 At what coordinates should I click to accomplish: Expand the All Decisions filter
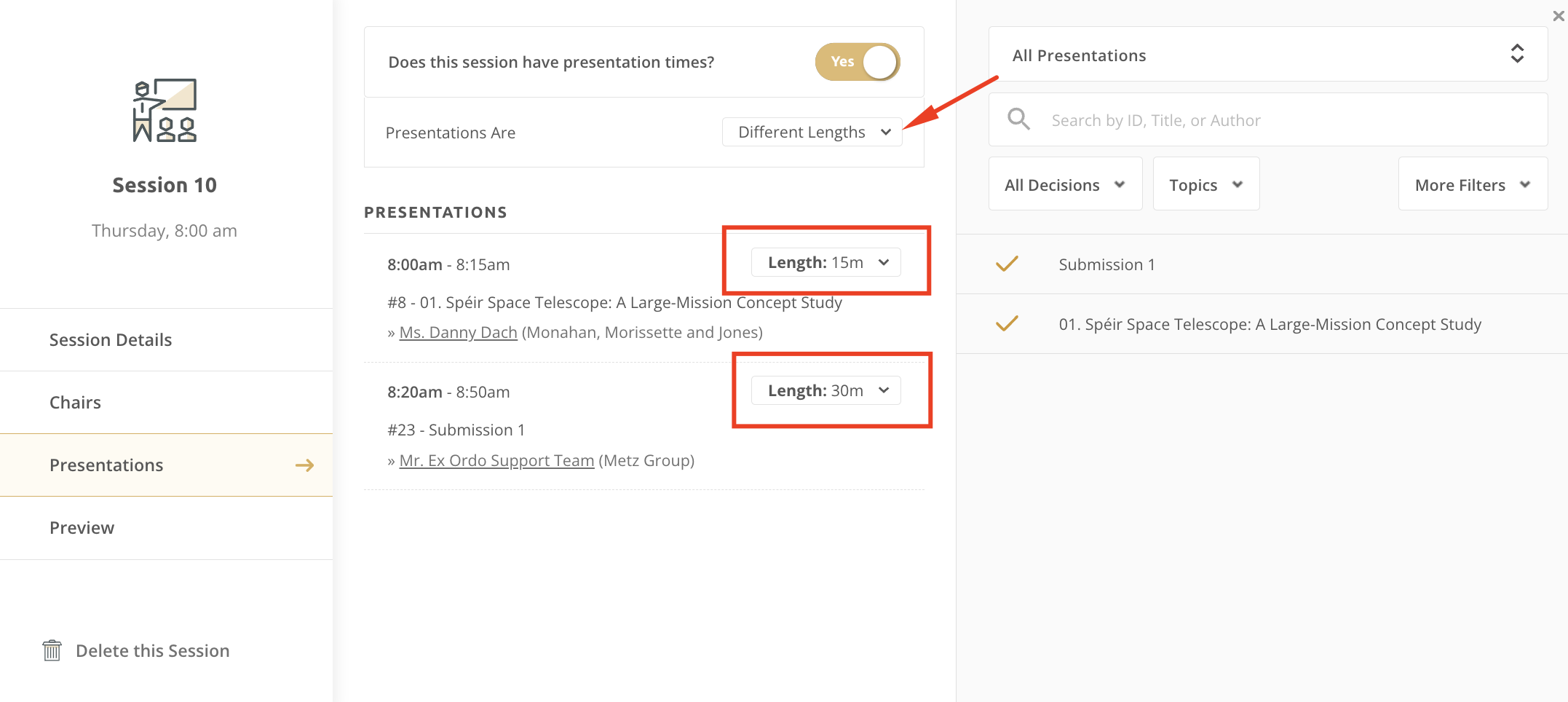point(1065,184)
